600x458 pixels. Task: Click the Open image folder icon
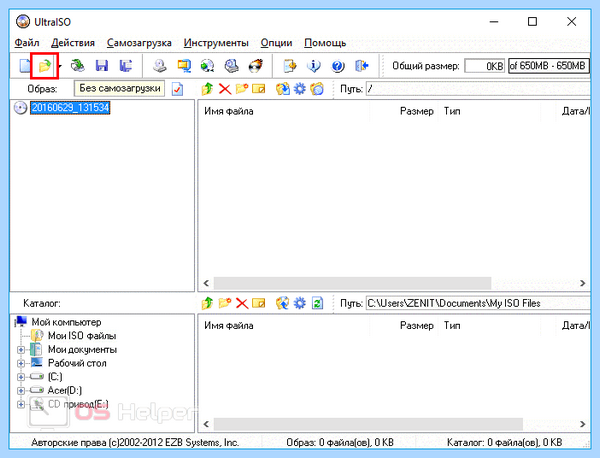(44, 66)
